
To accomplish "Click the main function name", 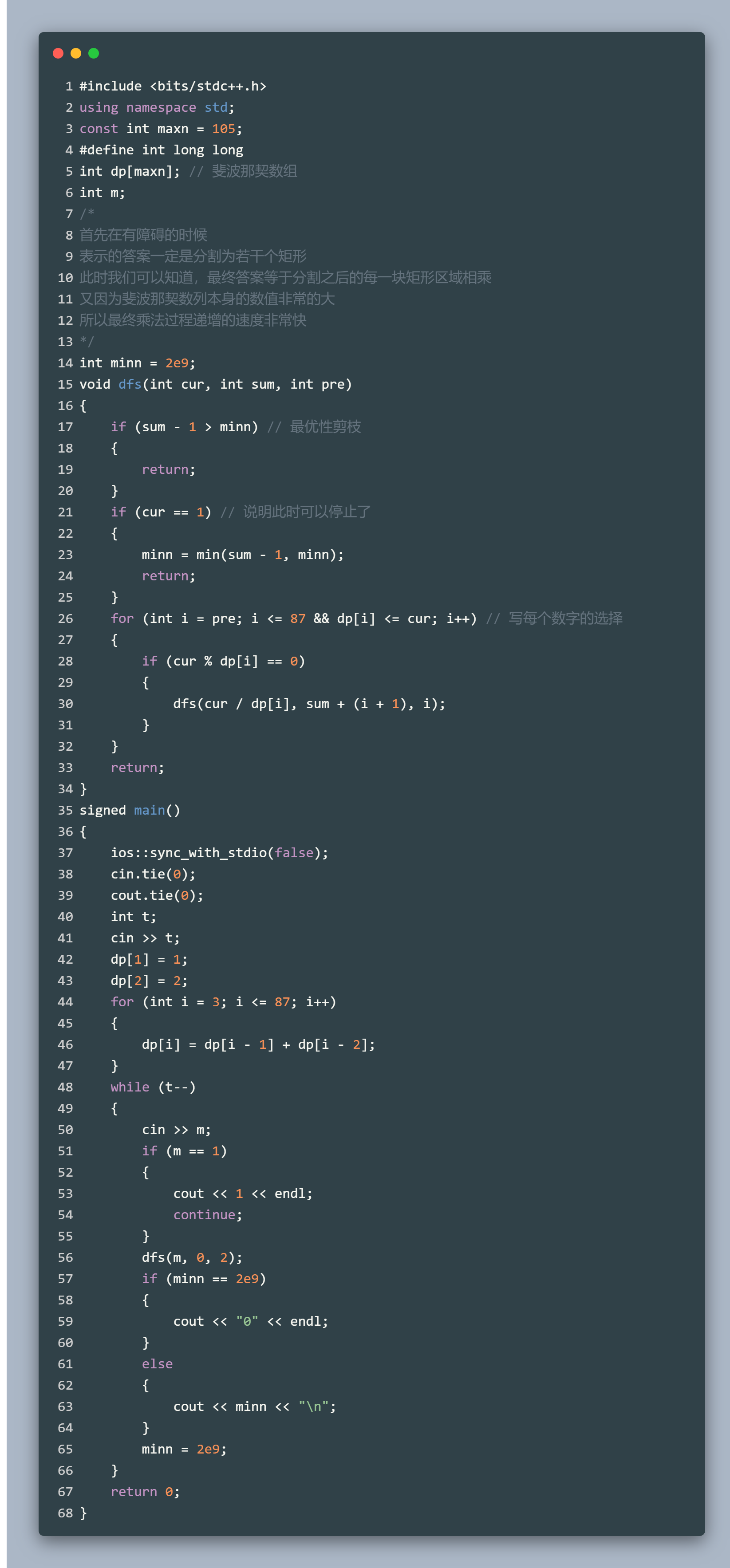I will (149, 810).
